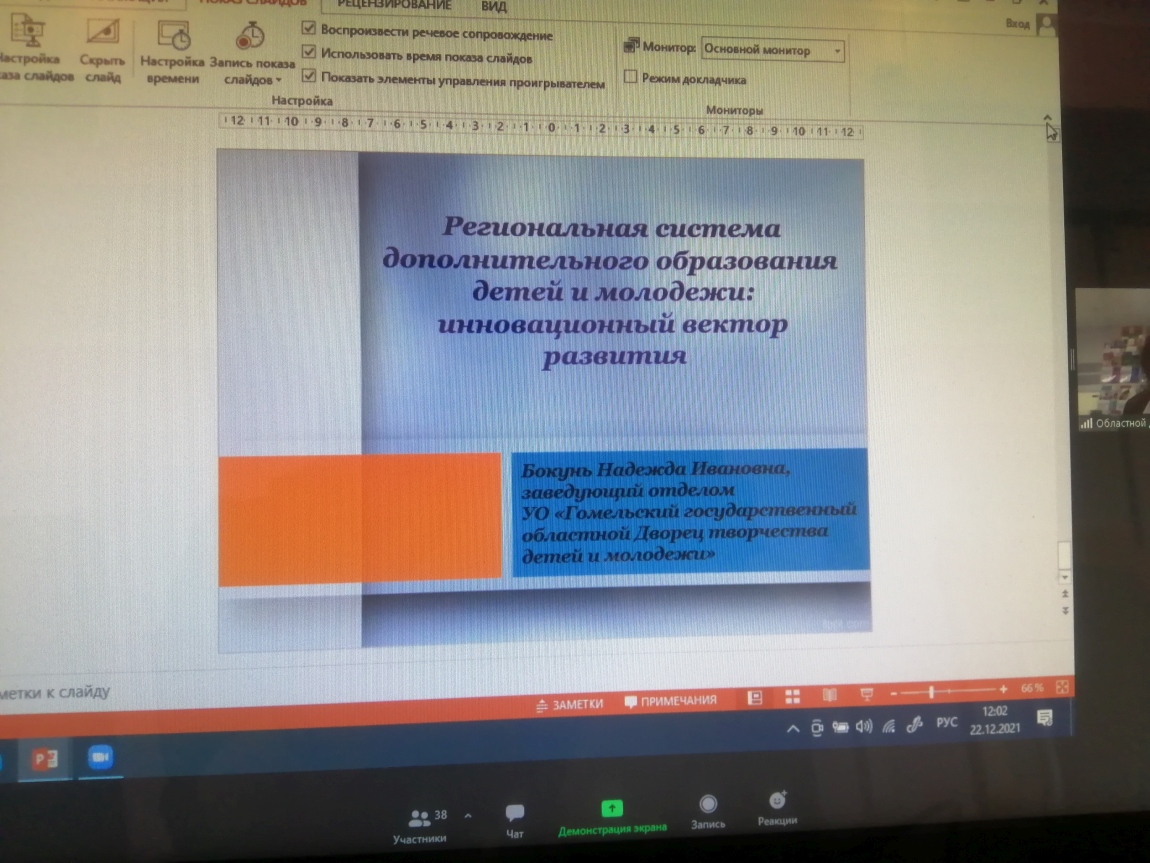The image size is (1150, 863).
Task: Expand Запись показа слайдов dropdown
Action: coord(278,79)
